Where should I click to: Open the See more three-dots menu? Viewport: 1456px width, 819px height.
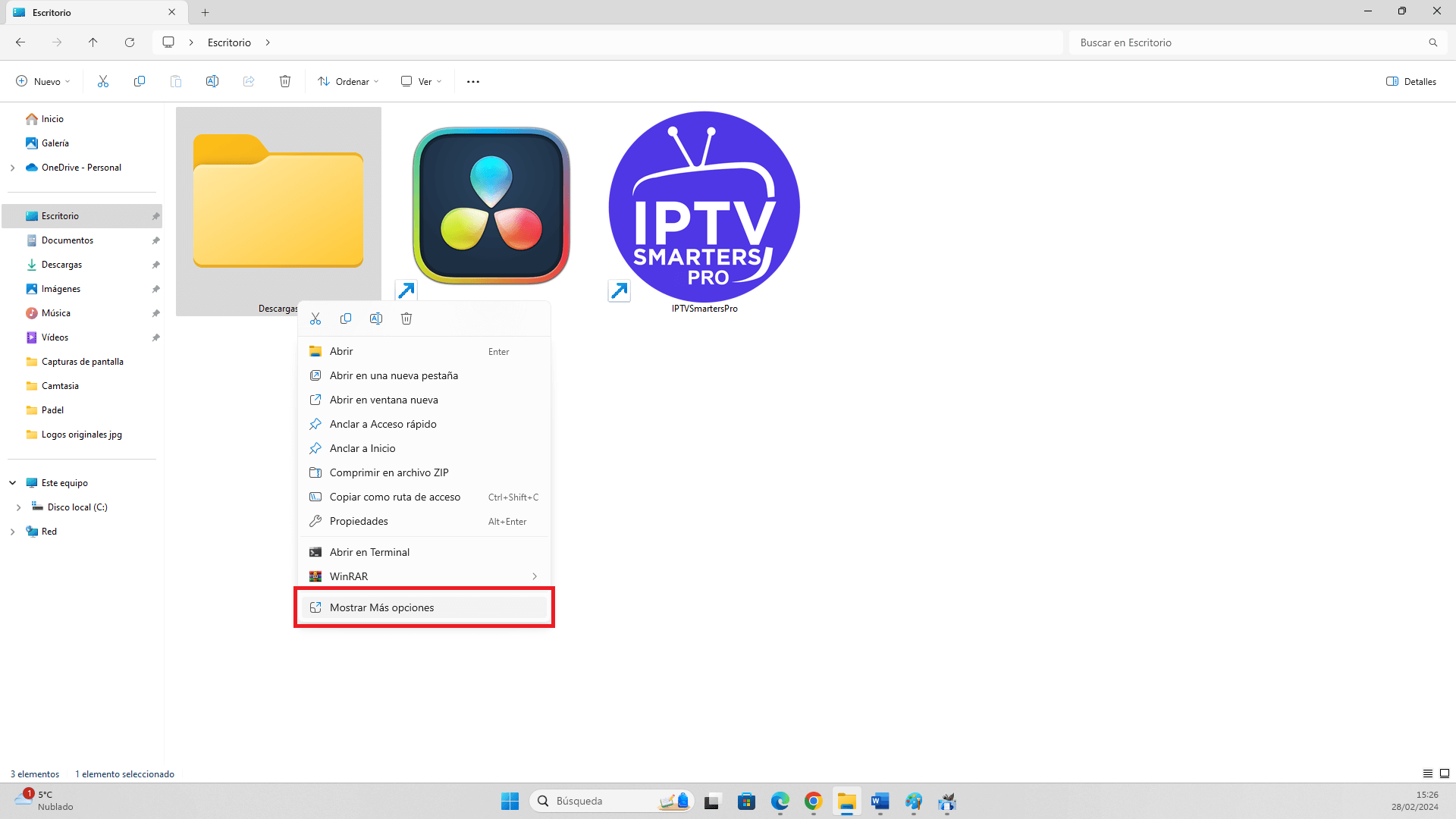tap(473, 81)
